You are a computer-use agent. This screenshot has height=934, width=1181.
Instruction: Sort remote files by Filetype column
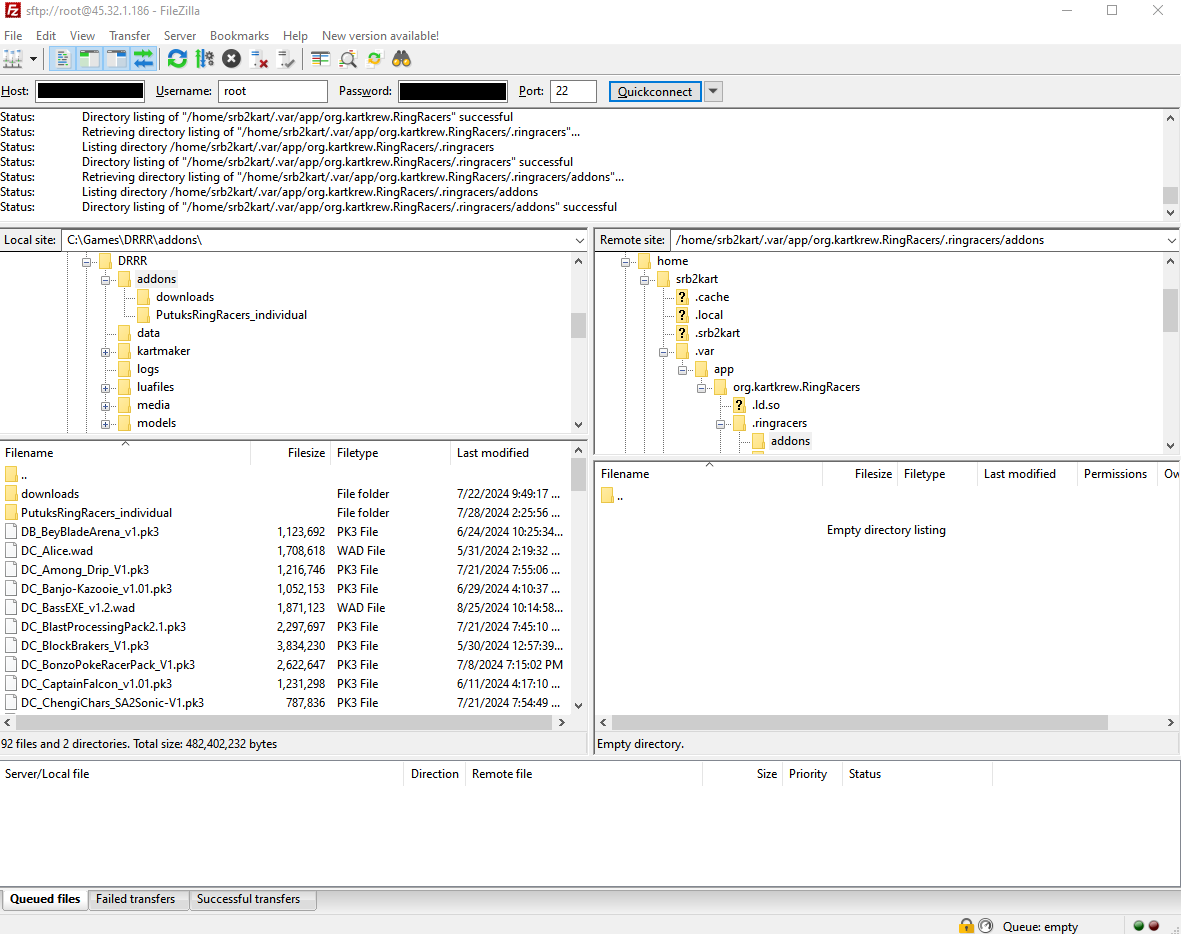[937, 474]
